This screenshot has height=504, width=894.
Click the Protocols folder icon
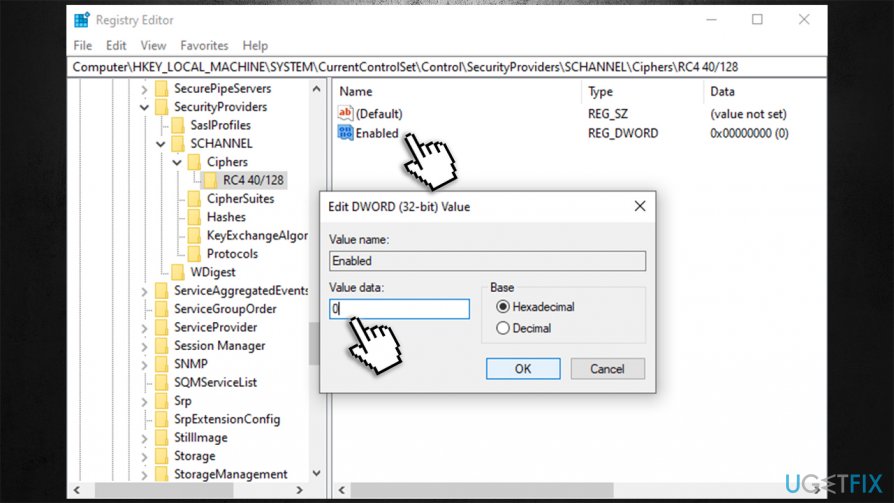click(x=194, y=254)
